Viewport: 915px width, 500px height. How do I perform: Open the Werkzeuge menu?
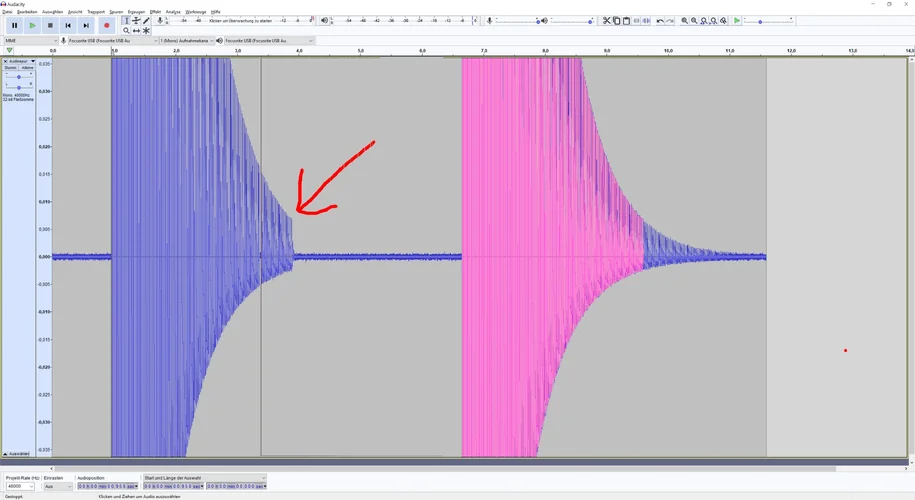coord(196,12)
